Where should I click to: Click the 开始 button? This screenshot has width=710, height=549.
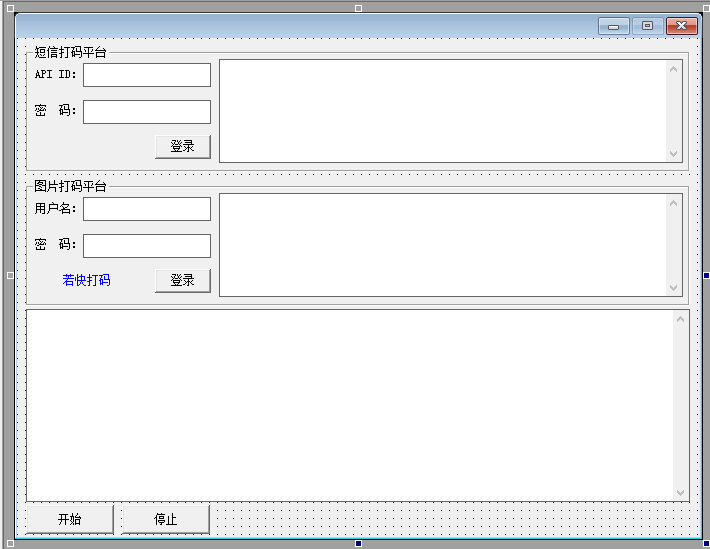pyautogui.click(x=69, y=519)
